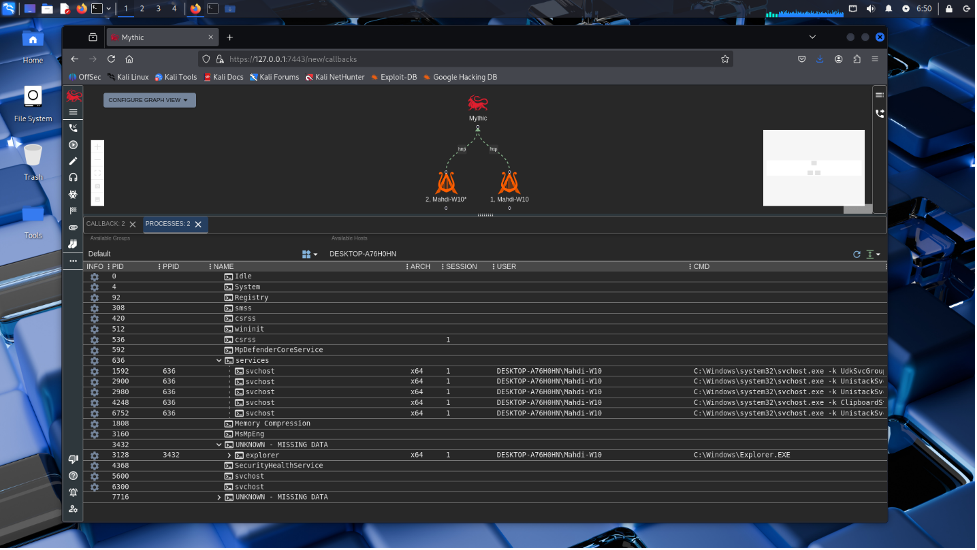Collapse UNKNOWN - MISSING DATA for 3432
The width and height of the screenshot is (977, 550).
(x=219, y=445)
